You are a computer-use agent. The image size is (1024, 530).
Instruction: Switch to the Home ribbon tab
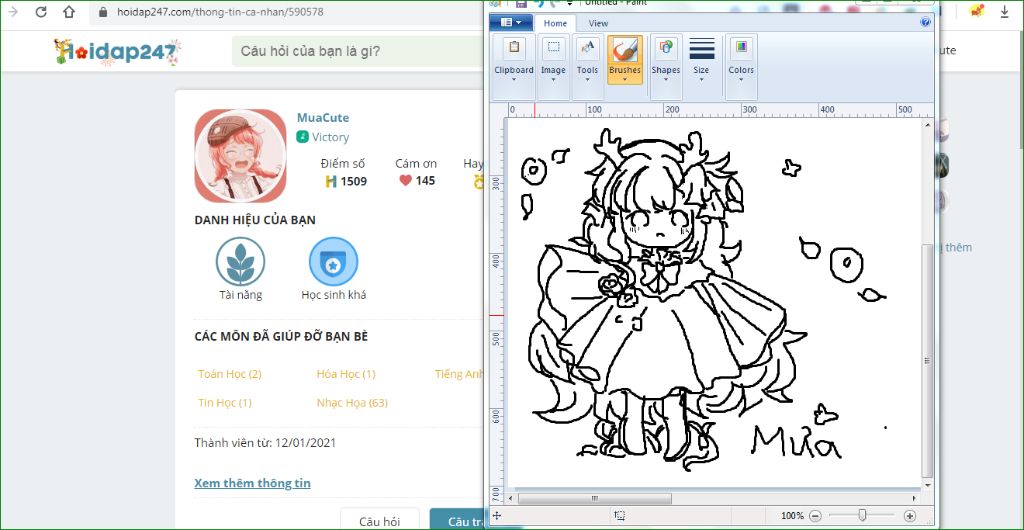555,23
